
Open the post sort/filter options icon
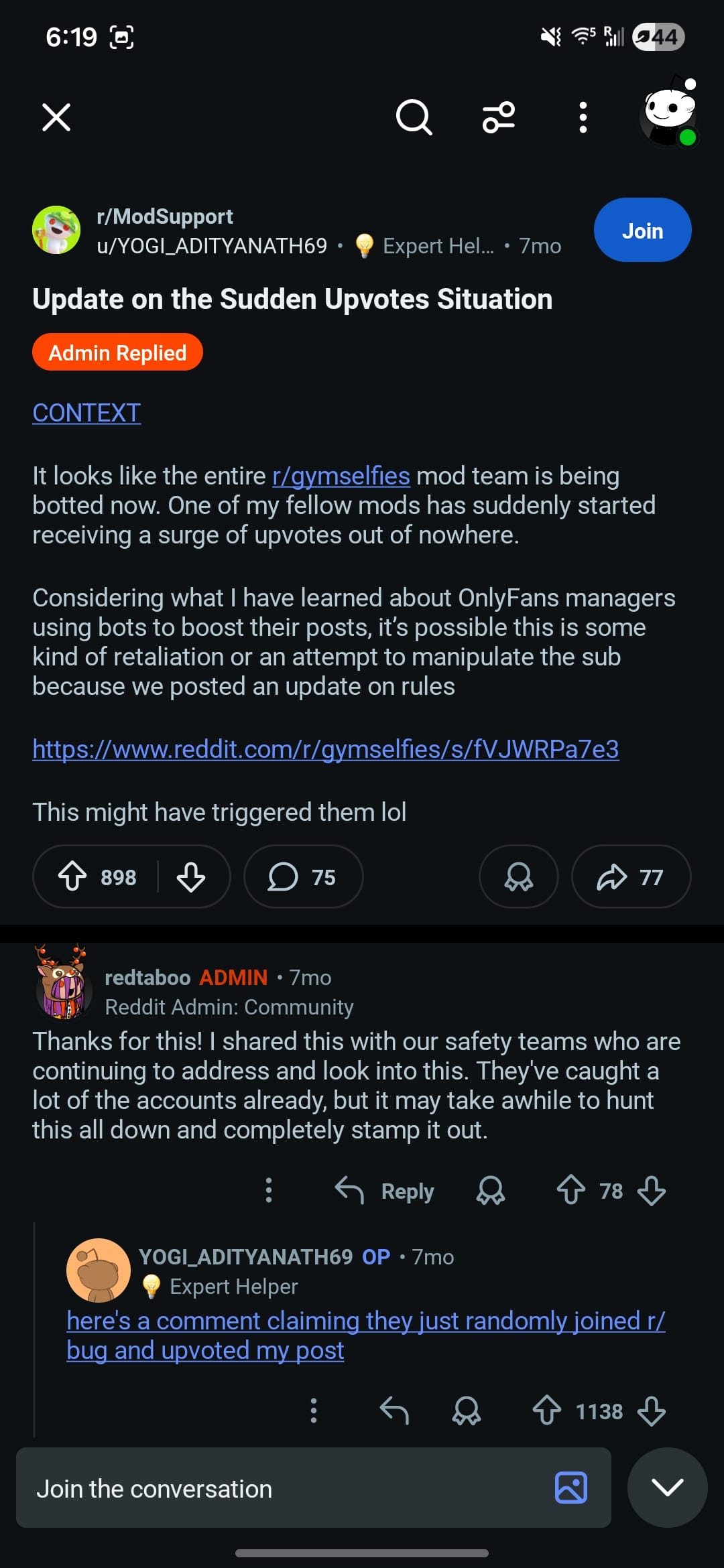(499, 117)
